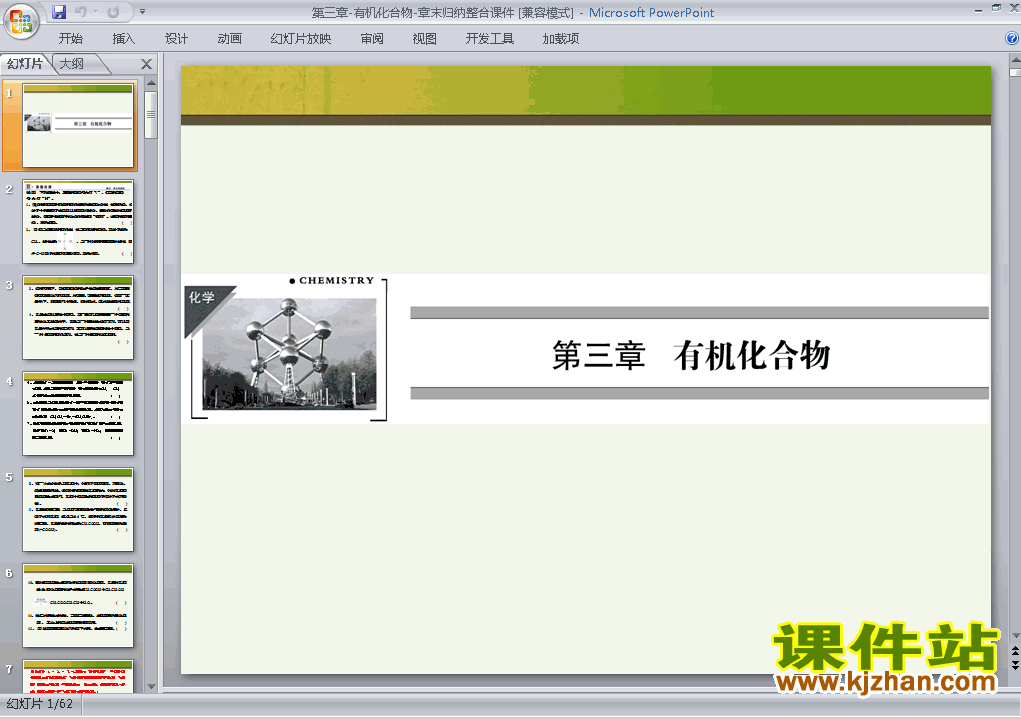The height and width of the screenshot is (719, 1021).
Task: Open the 开始 ribbon tab
Action: click(70, 38)
